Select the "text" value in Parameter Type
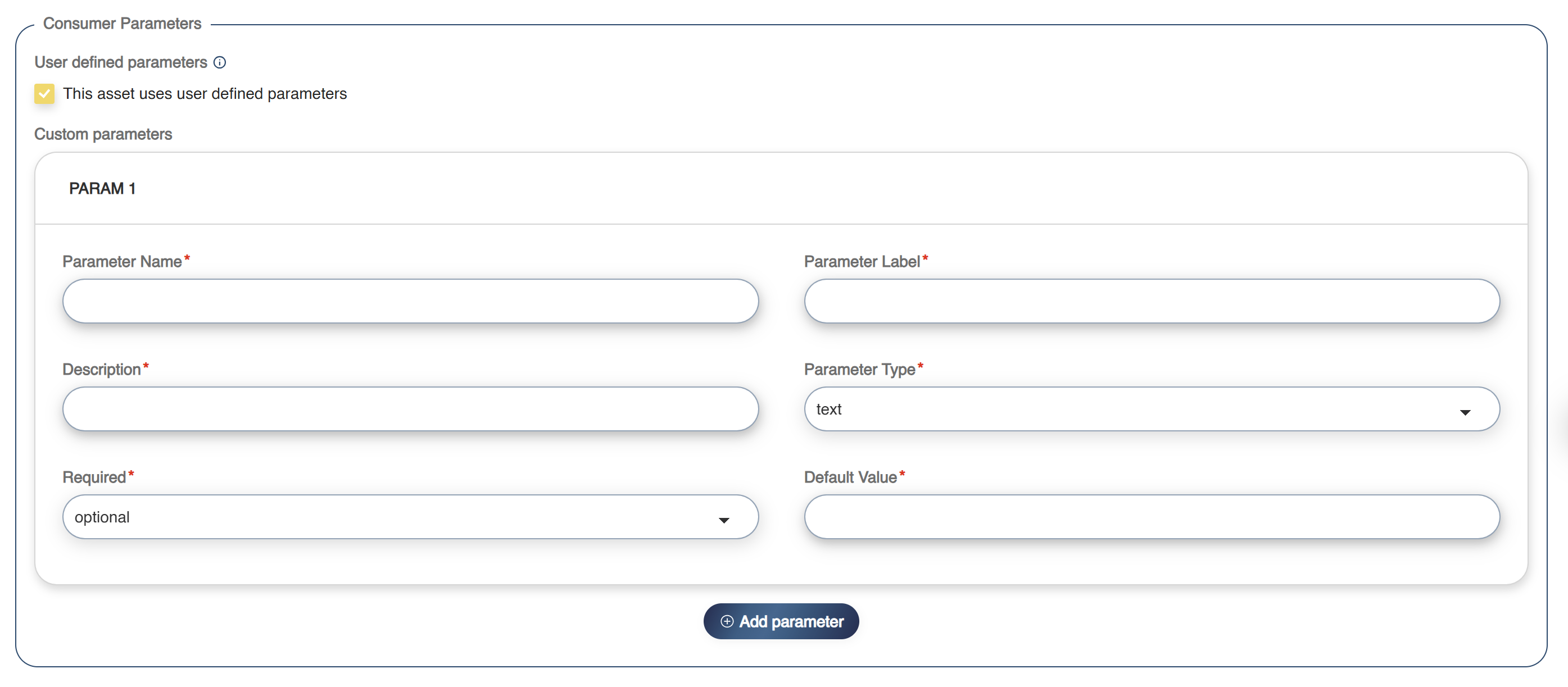The height and width of the screenshot is (687, 1568). (x=828, y=410)
